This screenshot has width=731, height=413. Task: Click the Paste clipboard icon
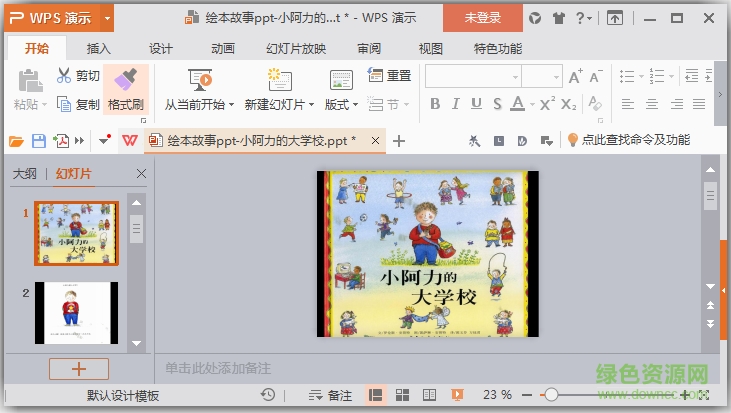tap(30, 81)
